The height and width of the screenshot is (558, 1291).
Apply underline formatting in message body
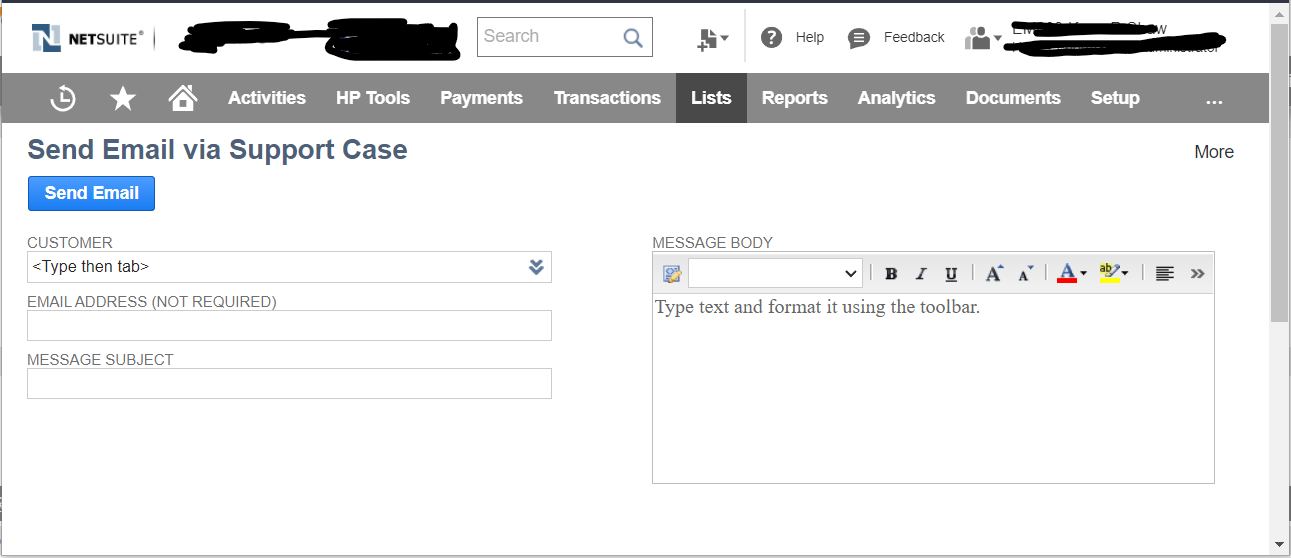pos(951,273)
